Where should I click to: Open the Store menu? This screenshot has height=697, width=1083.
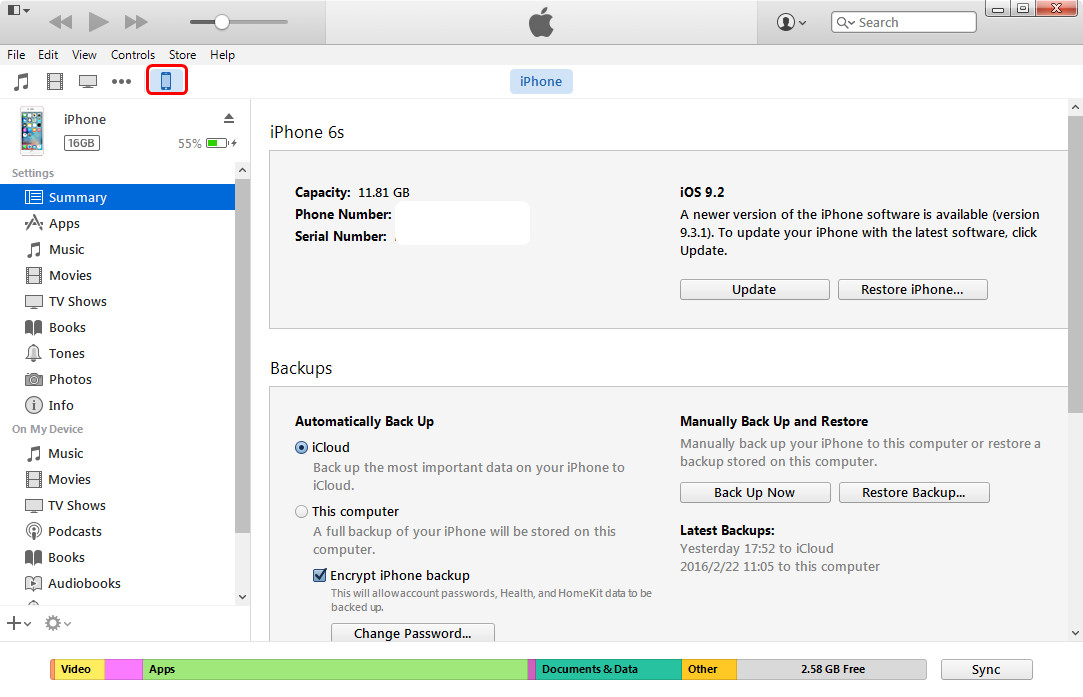click(x=182, y=55)
